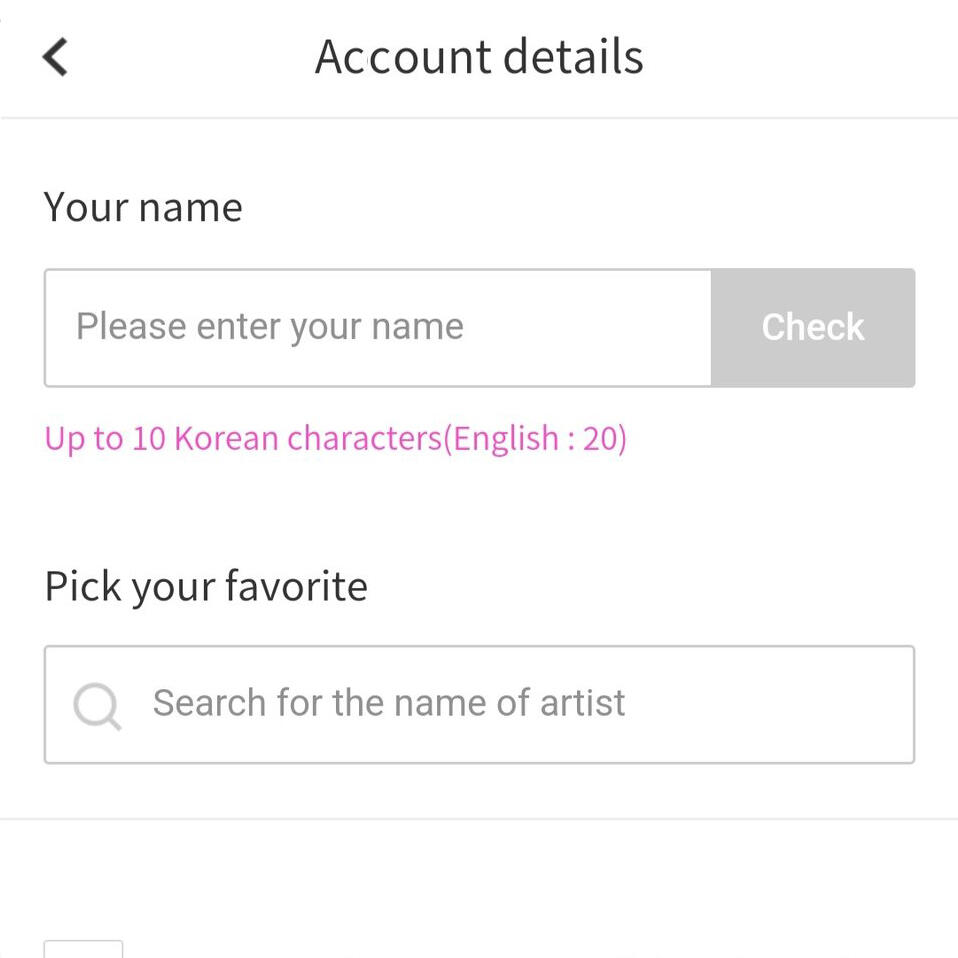This screenshot has height=958, width=958.
Task: Click the 'Your name' section label
Action: (143, 208)
